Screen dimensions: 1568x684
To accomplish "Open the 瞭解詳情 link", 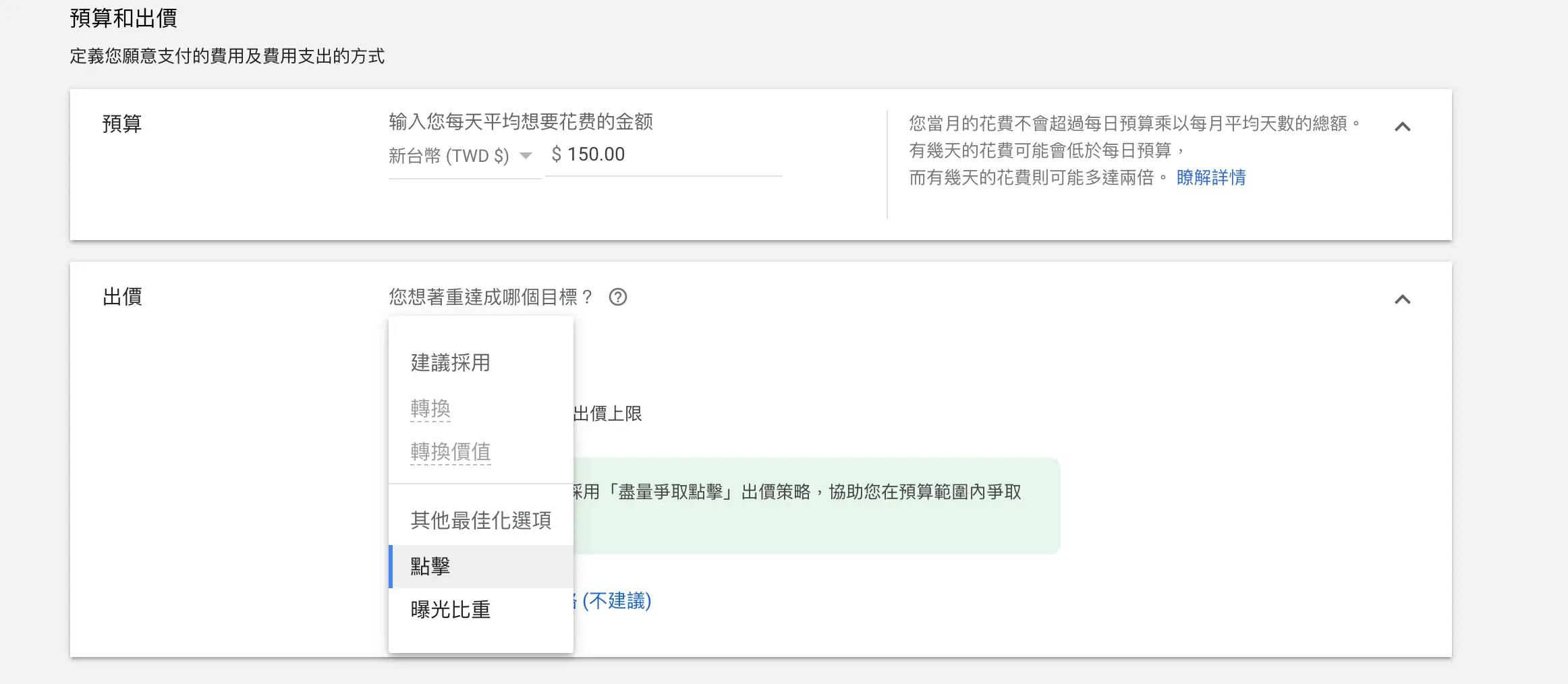I will 1211,177.
